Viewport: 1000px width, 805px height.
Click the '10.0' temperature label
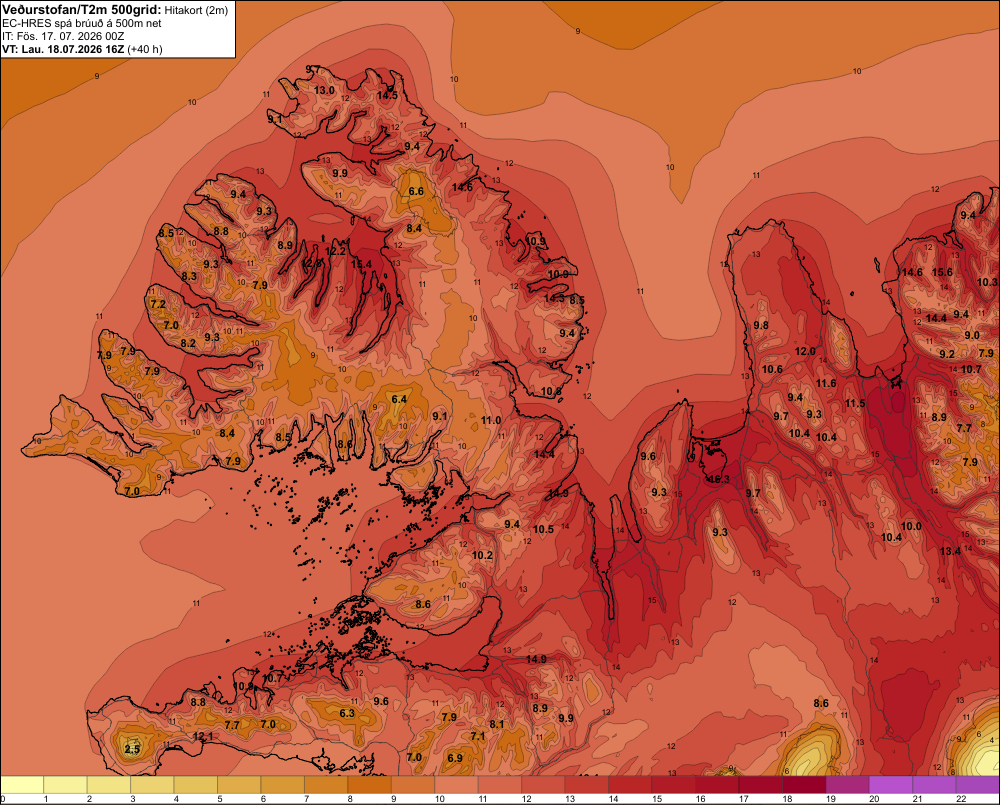point(911,526)
